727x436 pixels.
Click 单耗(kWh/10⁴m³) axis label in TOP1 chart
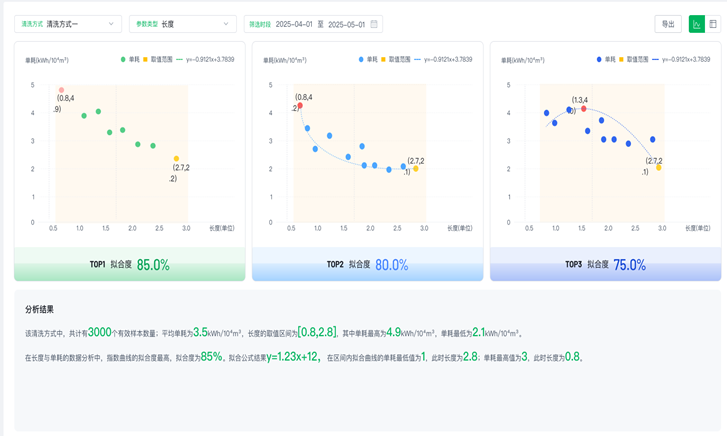(x=47, y=60)
